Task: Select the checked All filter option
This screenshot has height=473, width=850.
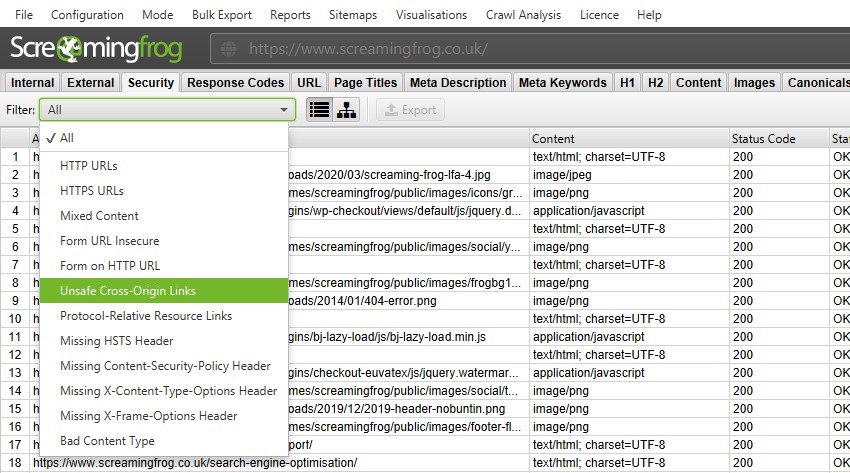Action: [67, 138]
